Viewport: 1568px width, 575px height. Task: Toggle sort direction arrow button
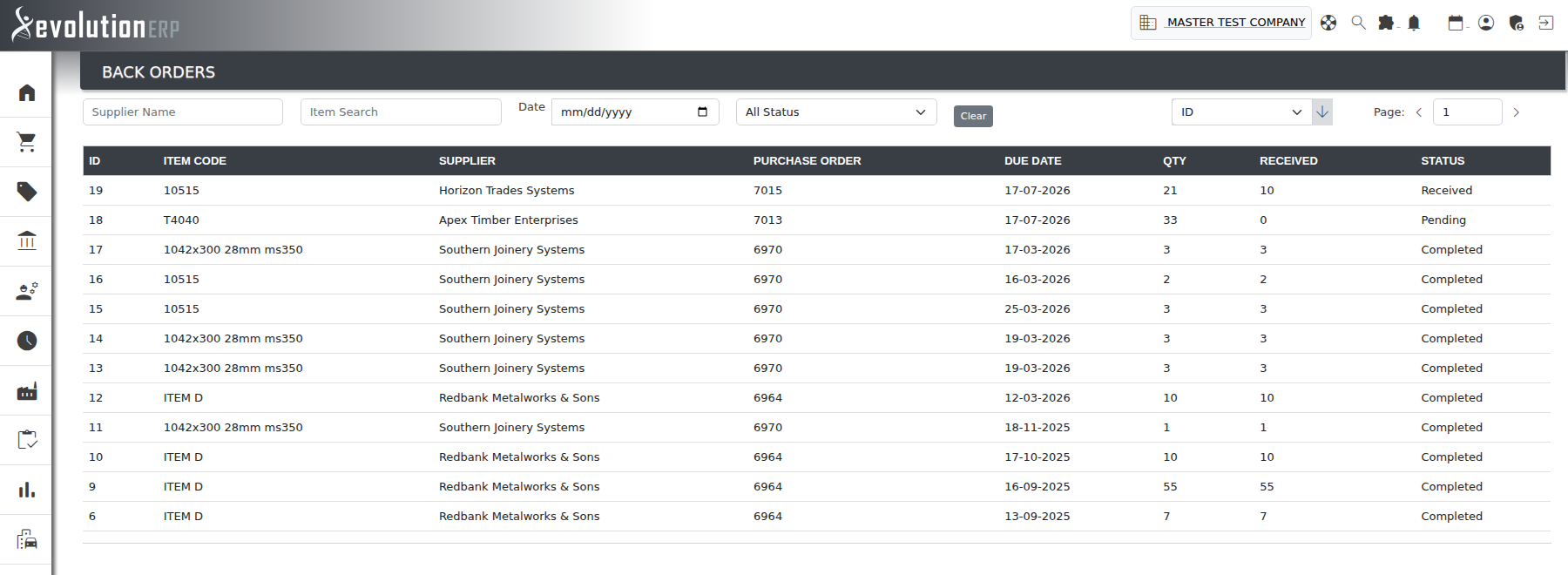point(1322,112)
